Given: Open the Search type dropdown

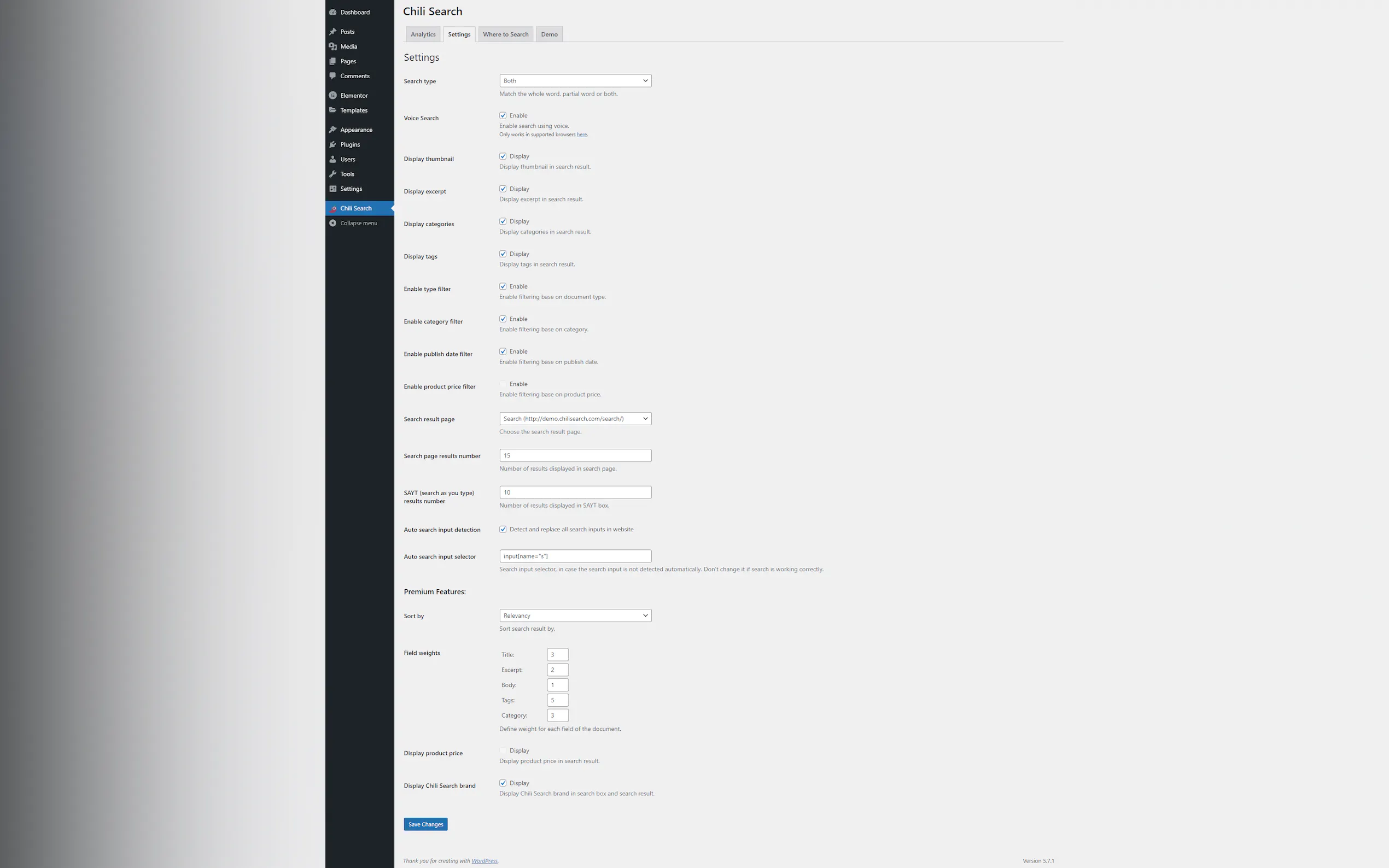Looking at the screenshot, I should (x=575, y=81).
